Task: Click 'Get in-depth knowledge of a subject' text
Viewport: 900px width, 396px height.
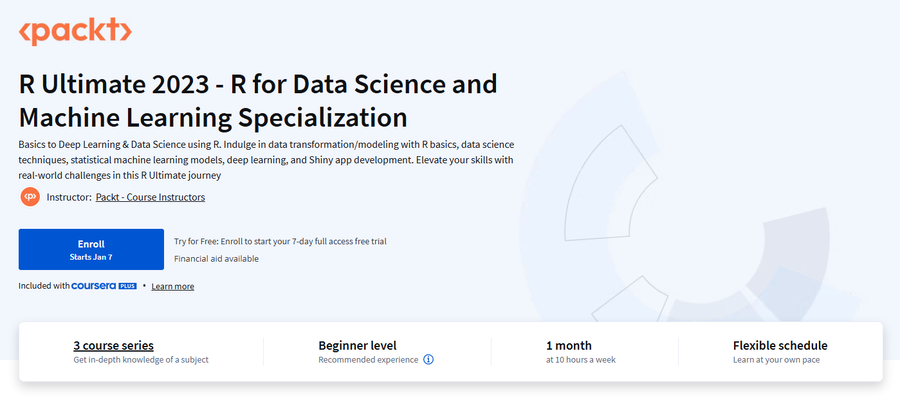Action: click(x=141, y=360)
